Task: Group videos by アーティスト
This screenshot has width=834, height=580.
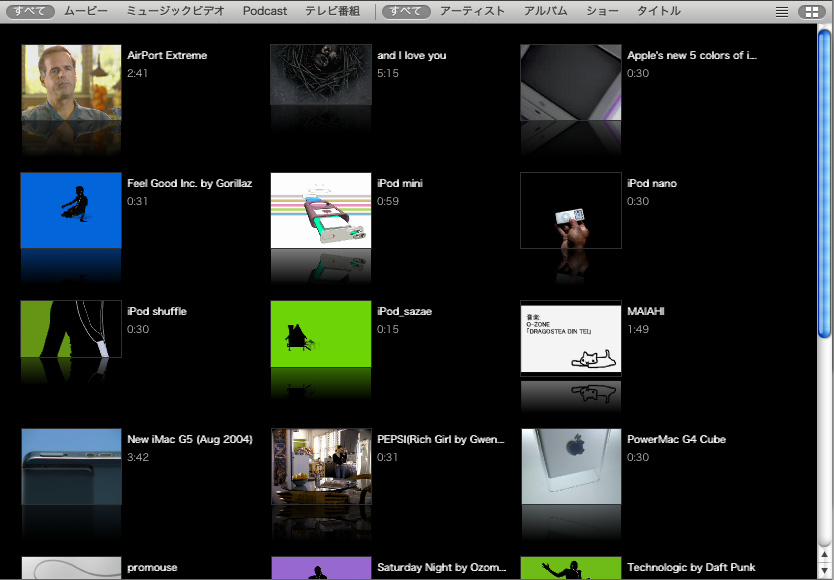Action: tap(472, 11)
